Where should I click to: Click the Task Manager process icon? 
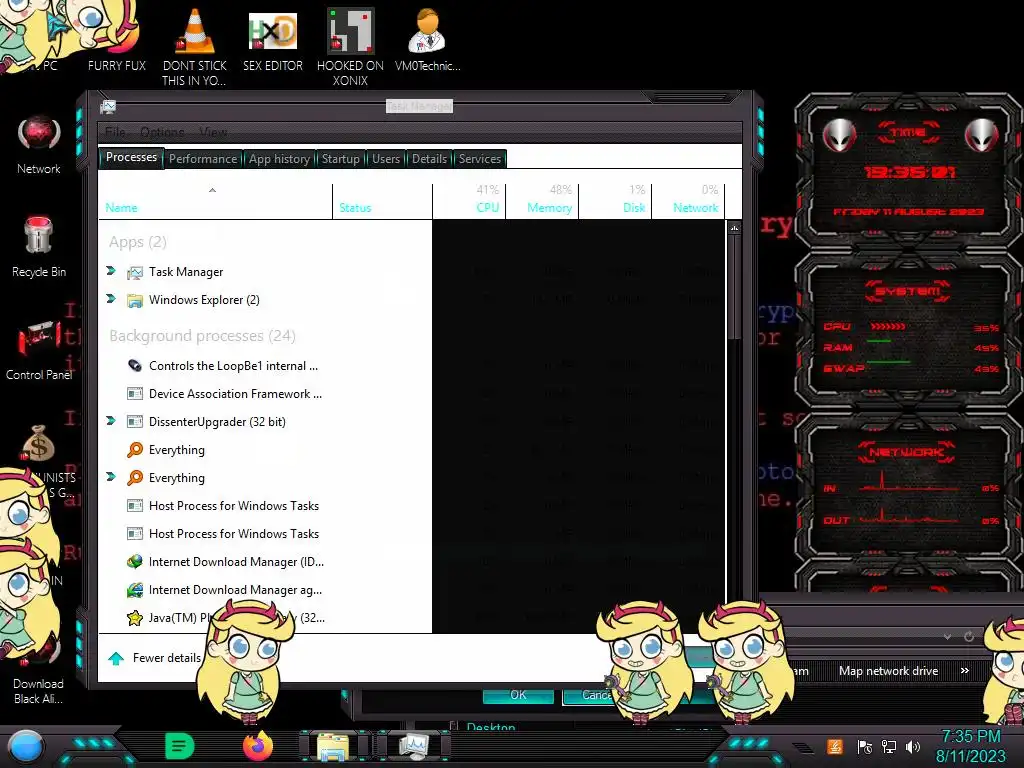coord(135,272)
